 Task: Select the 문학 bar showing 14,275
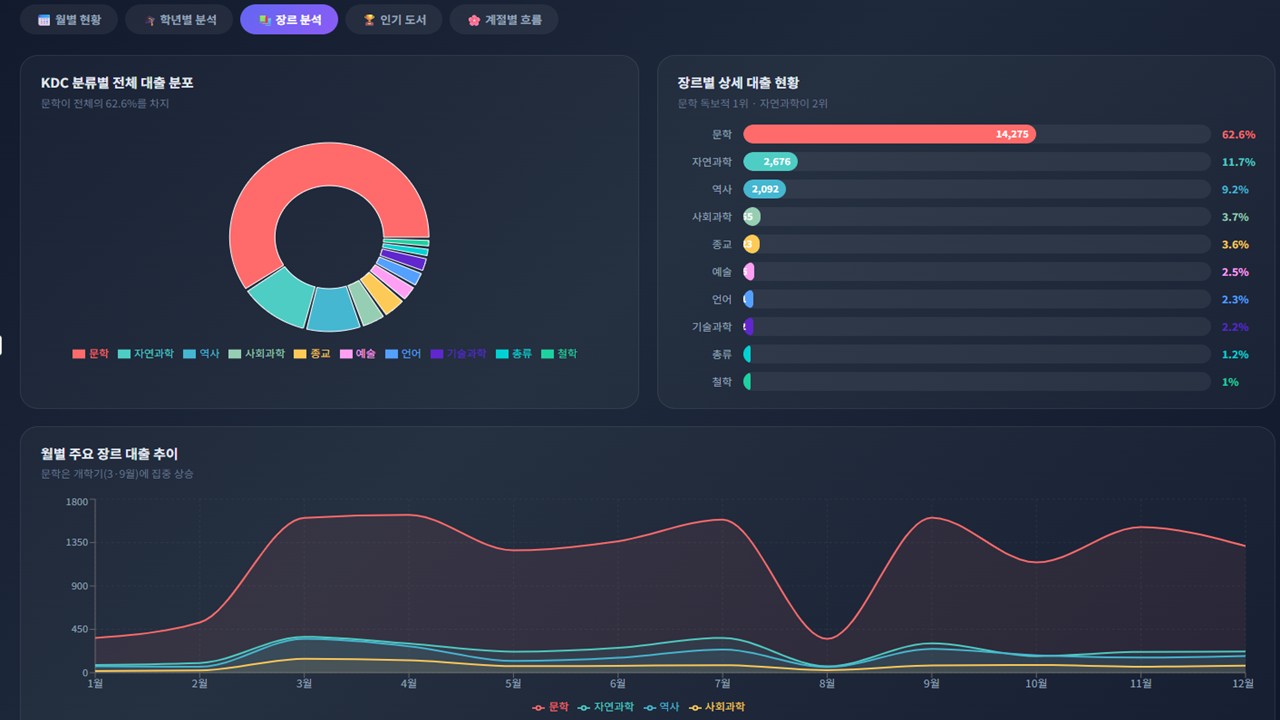click(x=889, y=134)
